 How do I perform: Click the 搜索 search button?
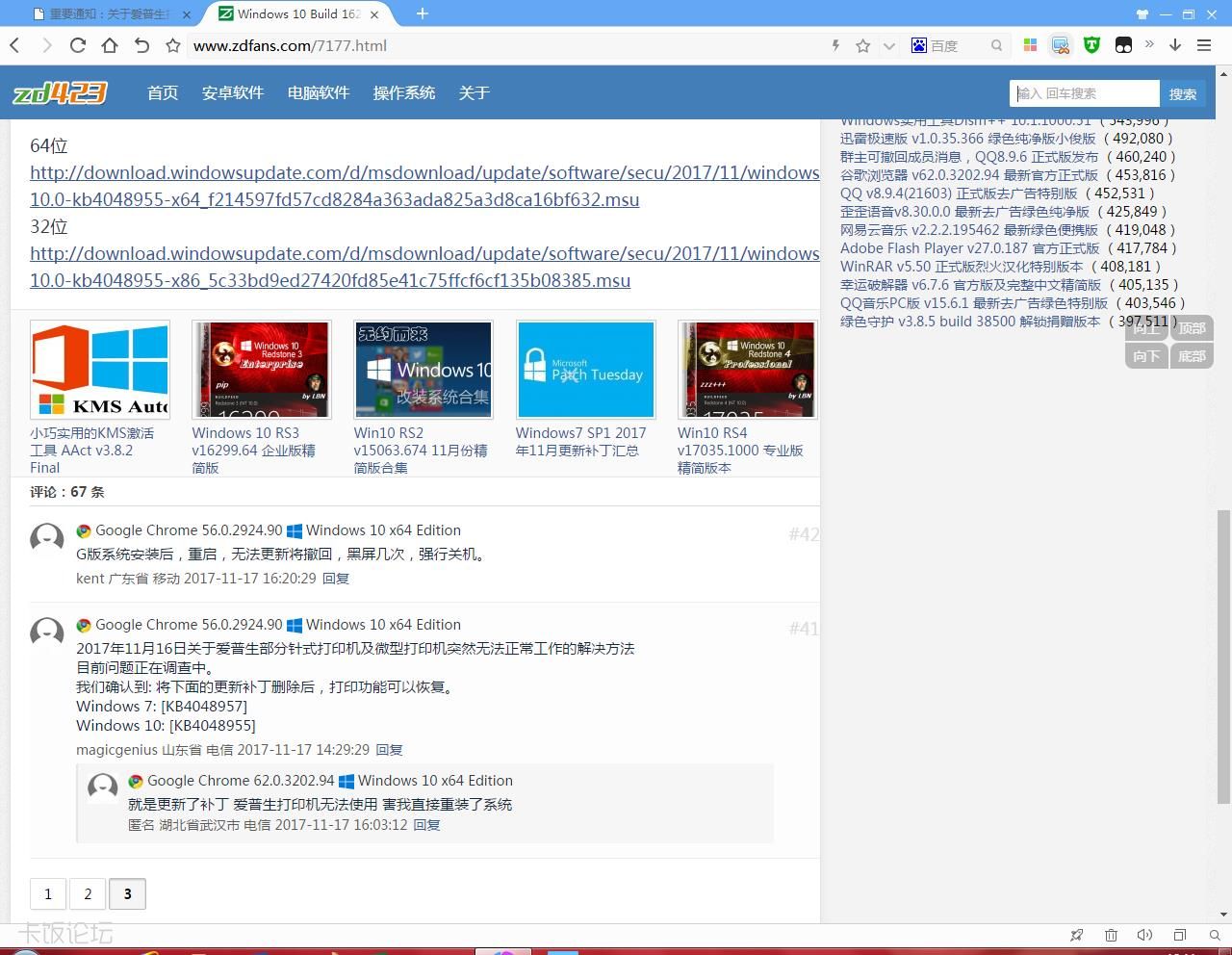pyautogui.click(x=1183, y=93)
